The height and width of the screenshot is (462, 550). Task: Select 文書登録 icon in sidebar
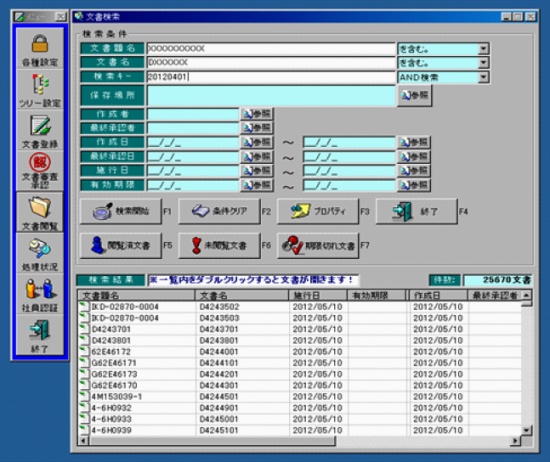40,131
